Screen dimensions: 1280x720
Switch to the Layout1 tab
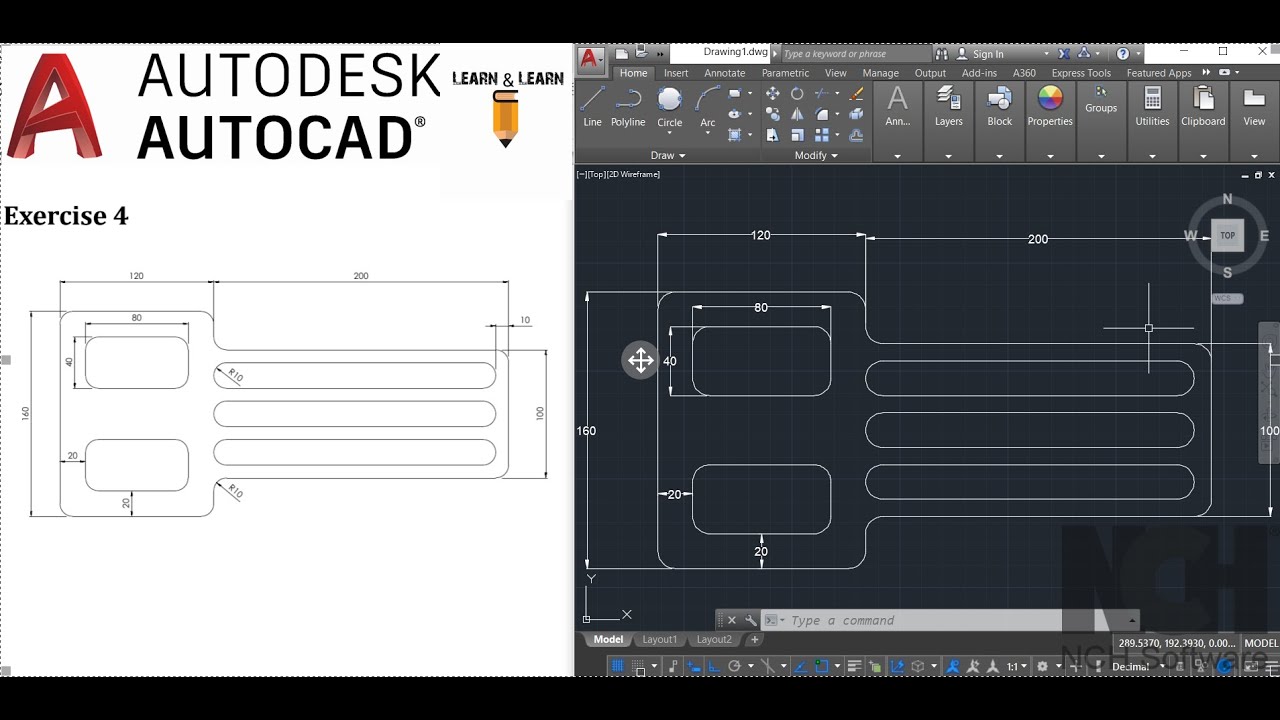(659, 640)
